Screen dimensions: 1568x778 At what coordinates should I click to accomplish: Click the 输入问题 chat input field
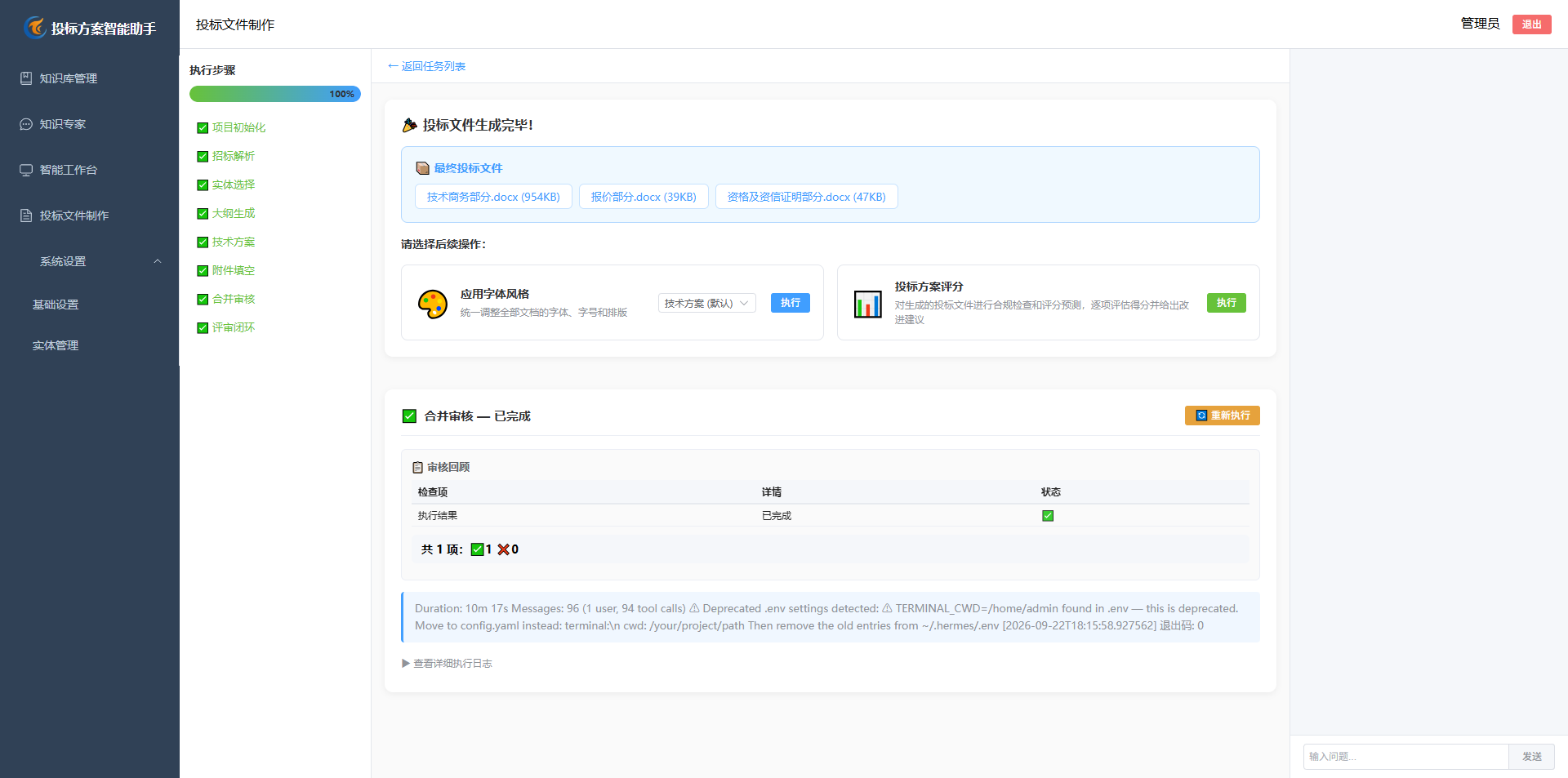pos(1405,757)
